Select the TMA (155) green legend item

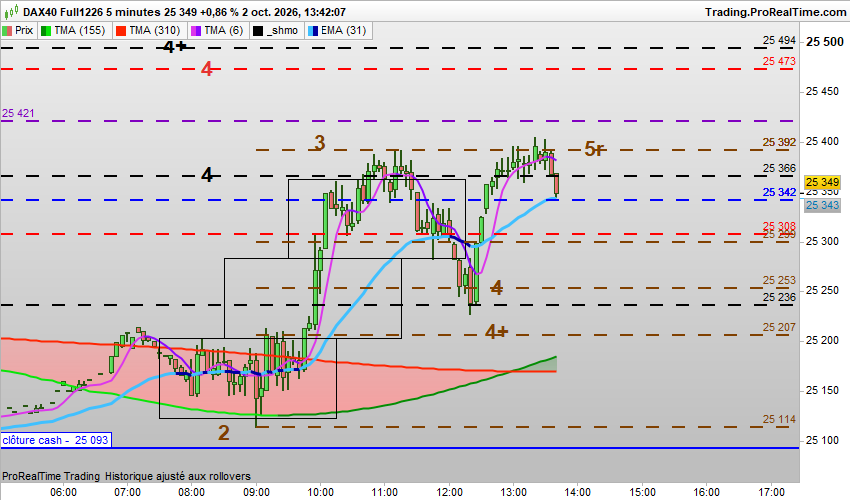point(74,30)
